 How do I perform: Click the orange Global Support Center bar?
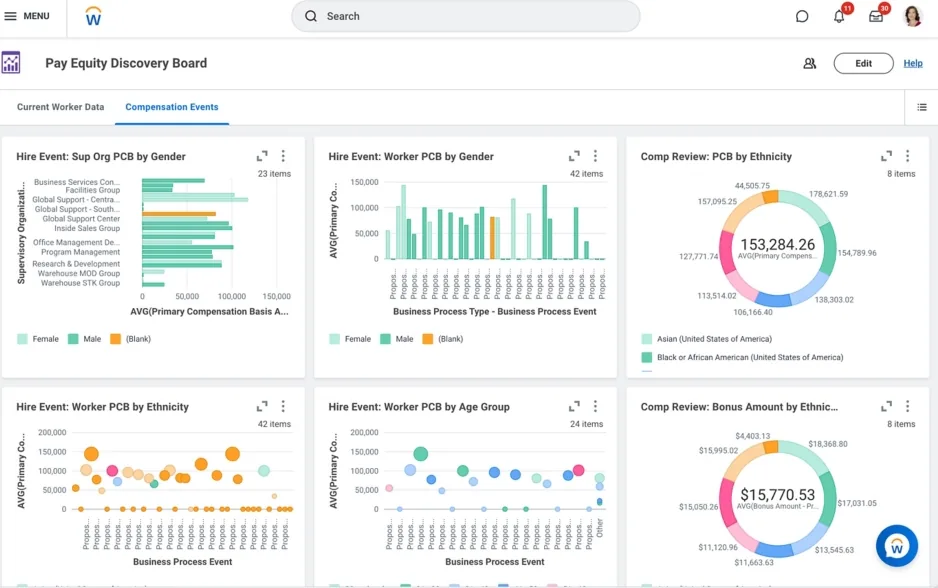179,214
